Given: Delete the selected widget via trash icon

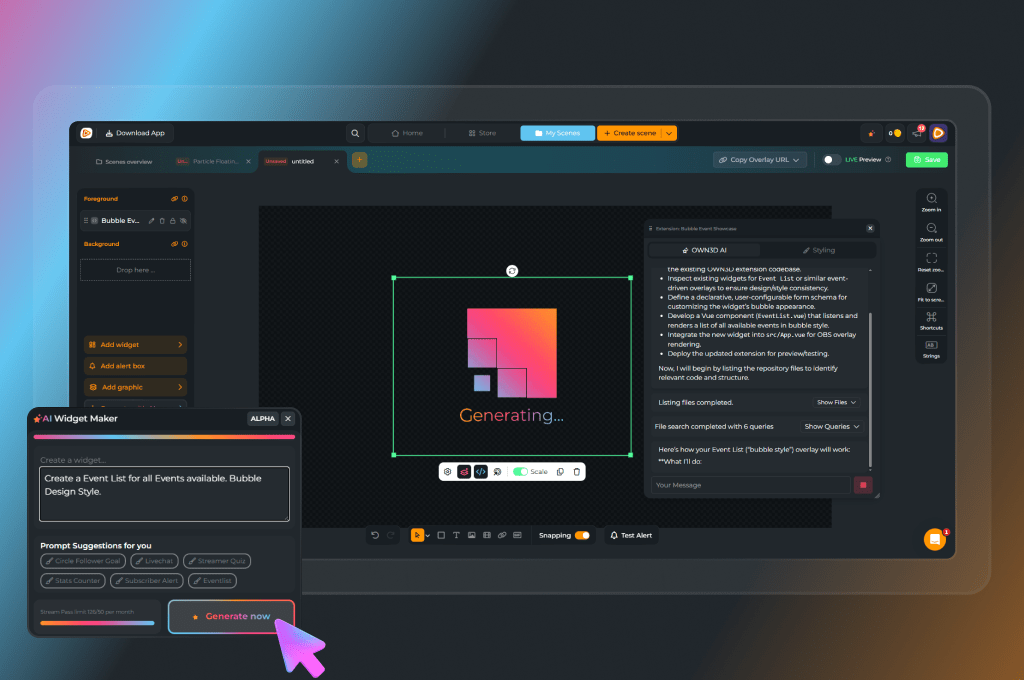Looking at the screenshot, I should (576, 471).
